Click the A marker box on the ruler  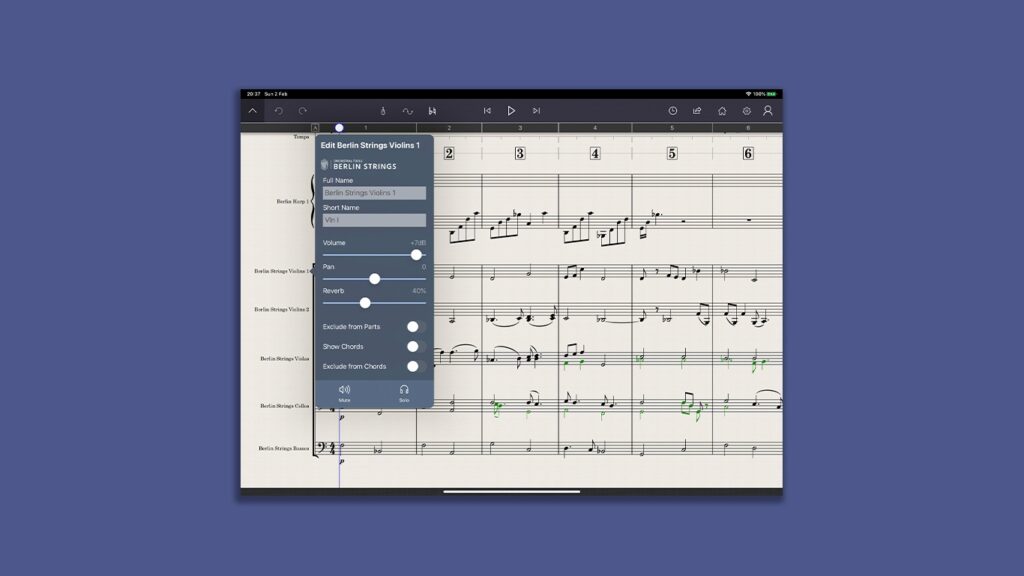coord(315,128)
